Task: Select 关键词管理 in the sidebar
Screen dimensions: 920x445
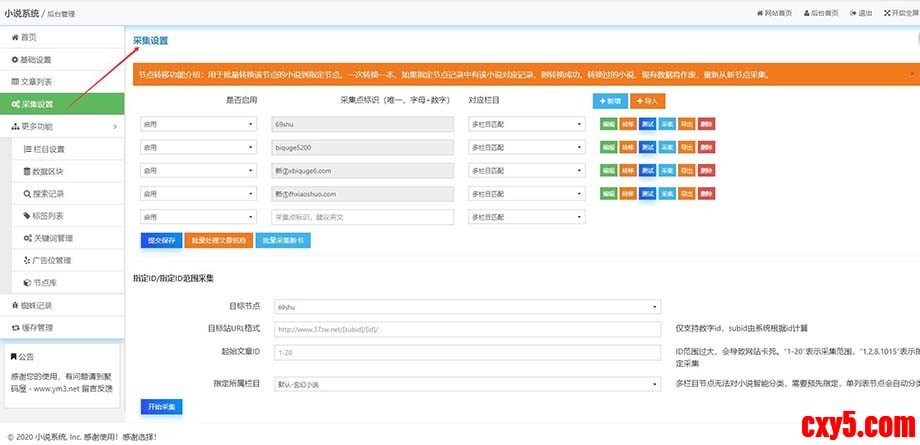Action: 73,238
